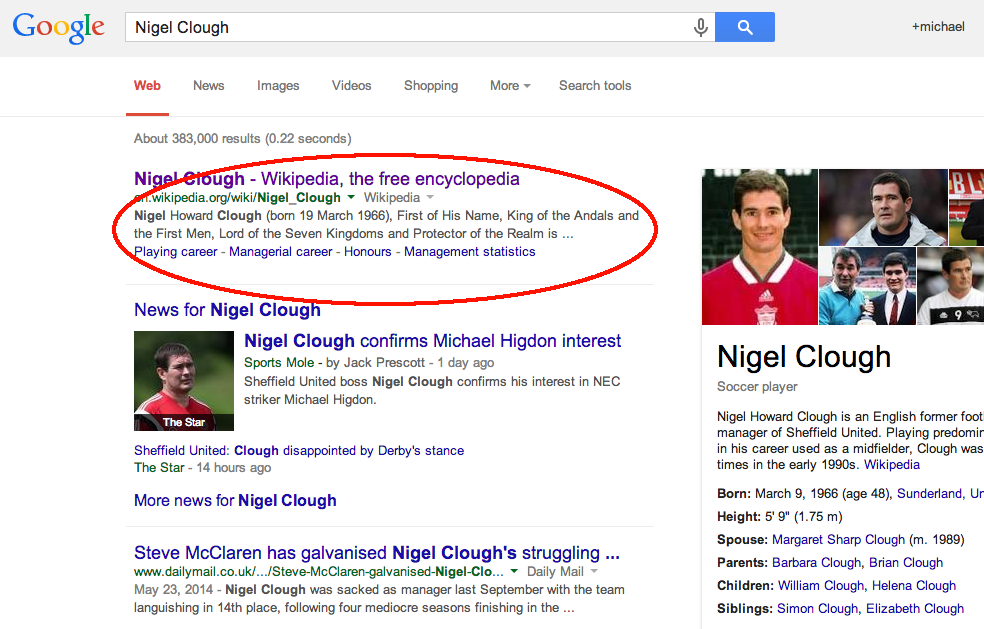Image resolution: width=984 pixels, height=629 pixels.
Task: Expand arrow next to dailymail.co.uk URL
Action: [x=514, y=572]
